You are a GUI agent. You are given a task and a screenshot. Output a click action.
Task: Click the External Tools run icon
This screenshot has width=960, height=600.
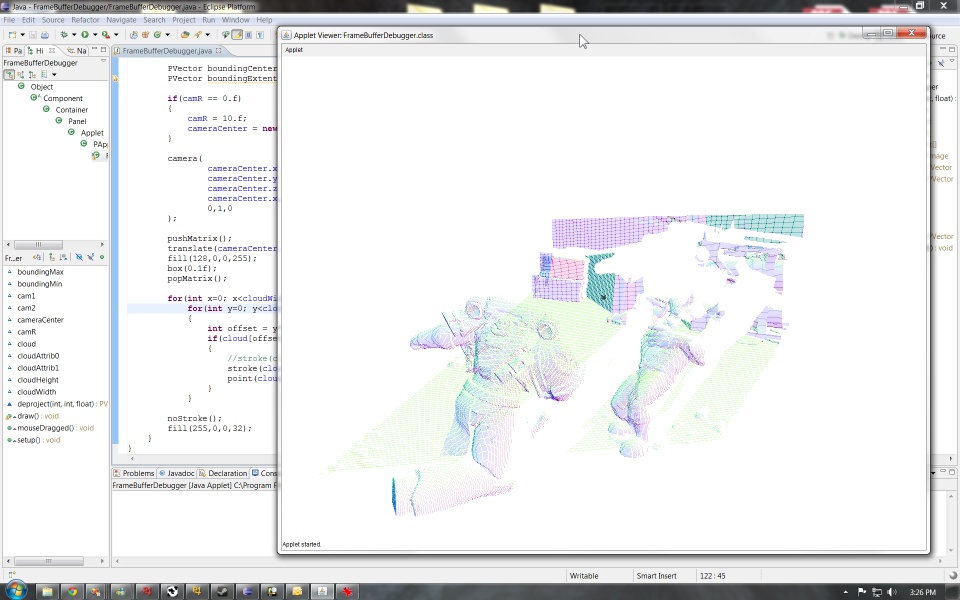tap(106, 35)
